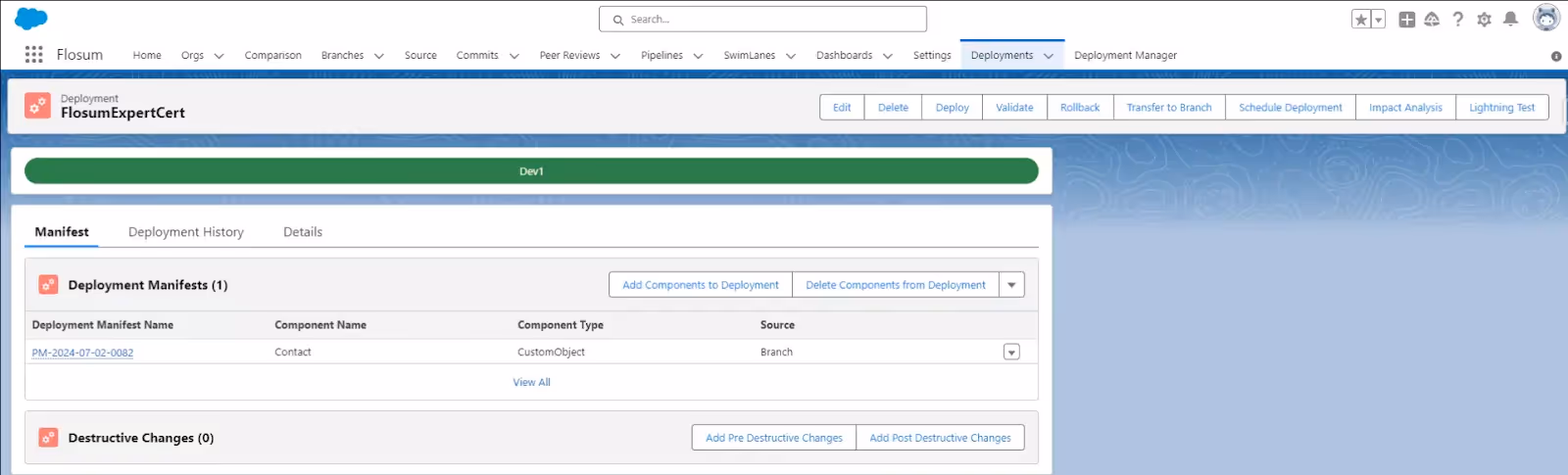Click the Favorites star icon
The height and width of the screenshot is (475, 1568).
tap(1361, 20)
